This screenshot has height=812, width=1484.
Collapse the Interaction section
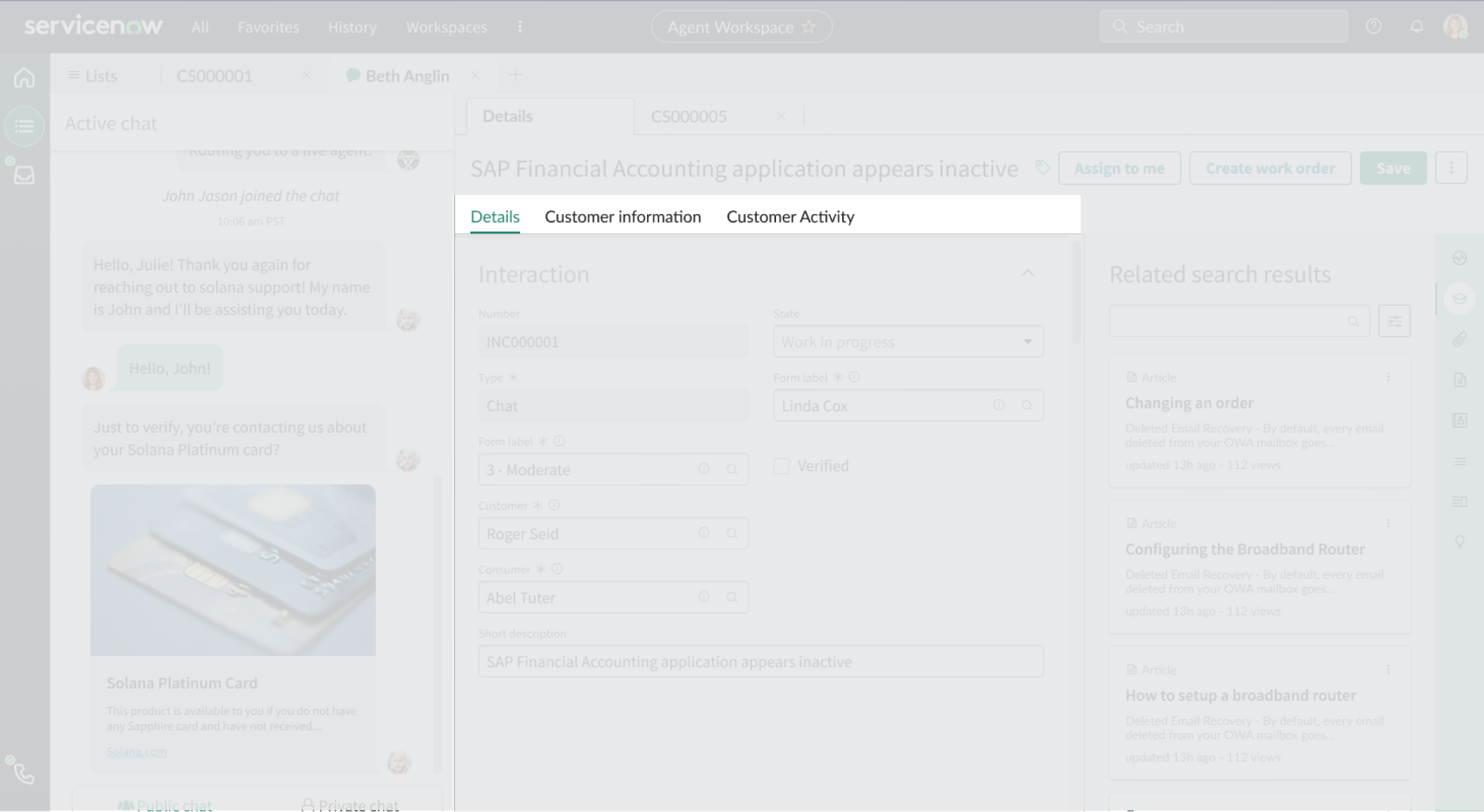(x=1029, y=274)
